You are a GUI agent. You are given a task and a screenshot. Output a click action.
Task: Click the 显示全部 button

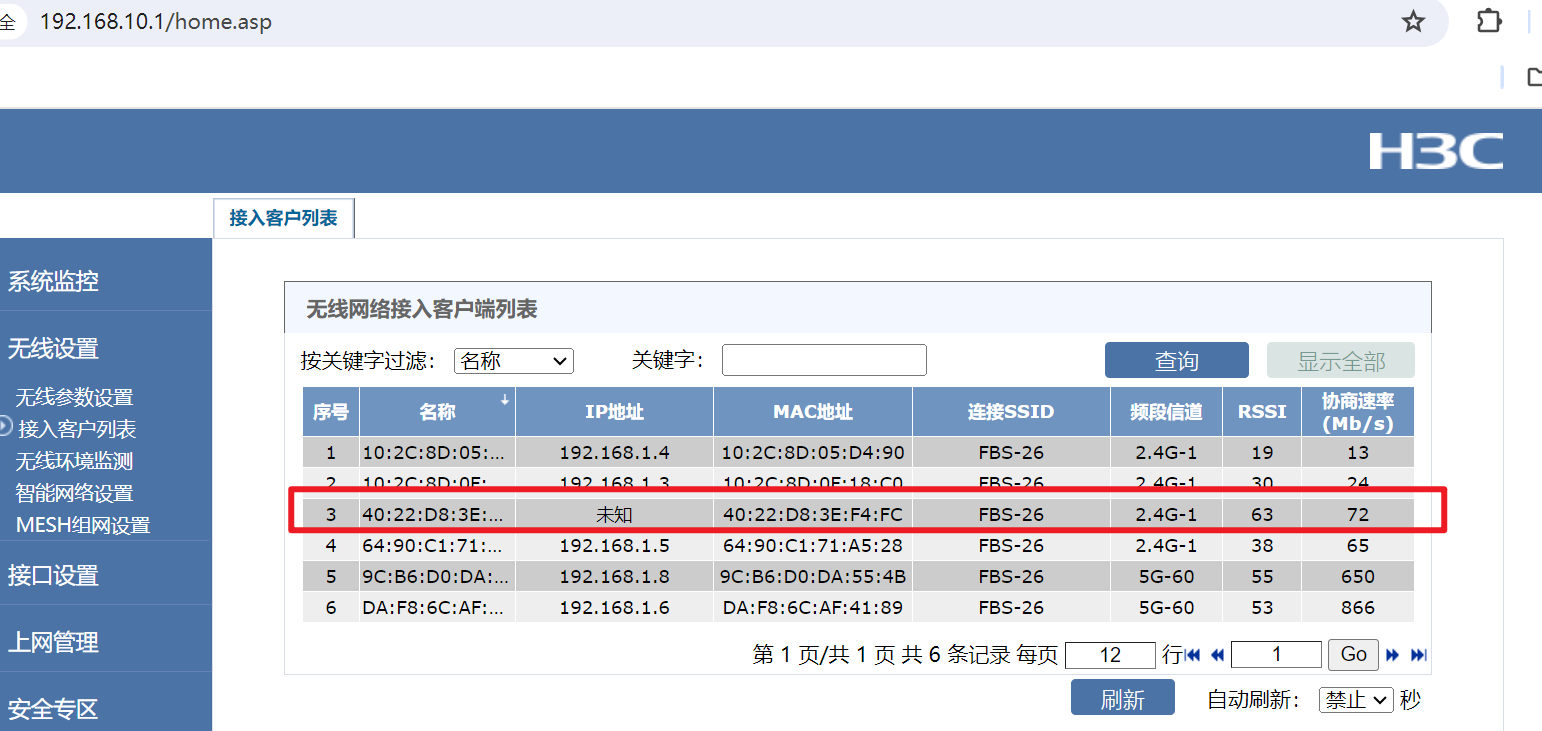(1341, 361)
